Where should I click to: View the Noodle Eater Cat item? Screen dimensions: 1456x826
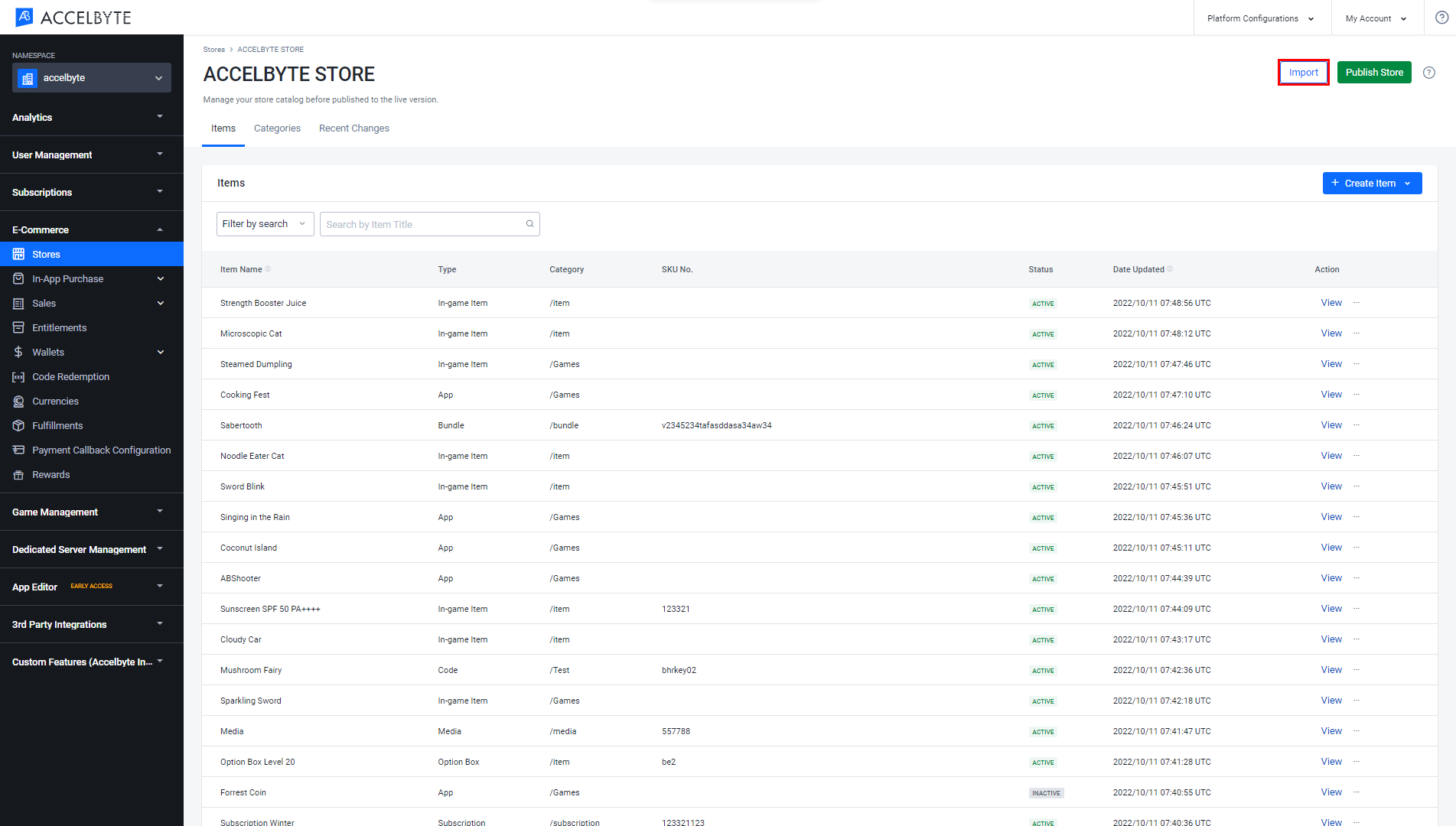[x=1331, y=456]
